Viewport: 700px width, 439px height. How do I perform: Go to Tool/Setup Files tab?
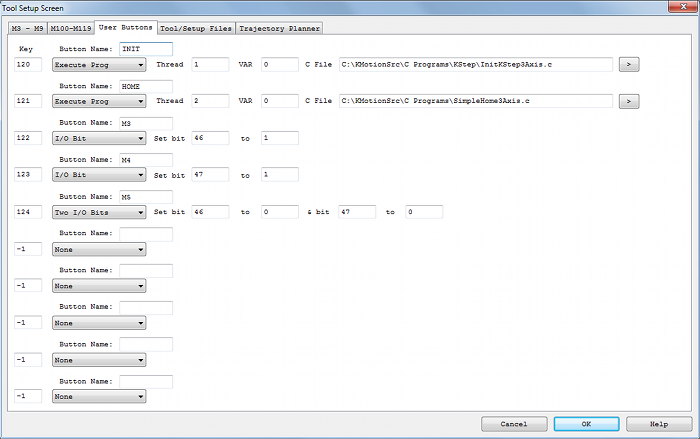(196, 28)
